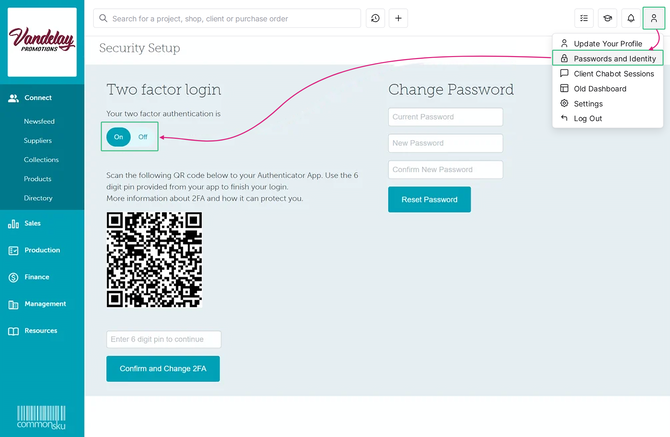Click Confirm and Change 2FA button
This screenshot has width=670, height=437.
(x=163, y=369)
